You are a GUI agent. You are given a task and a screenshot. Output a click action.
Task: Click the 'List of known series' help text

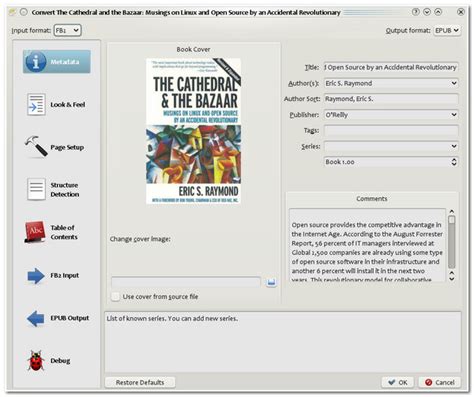pyautogui.click(x=172, y=318)
